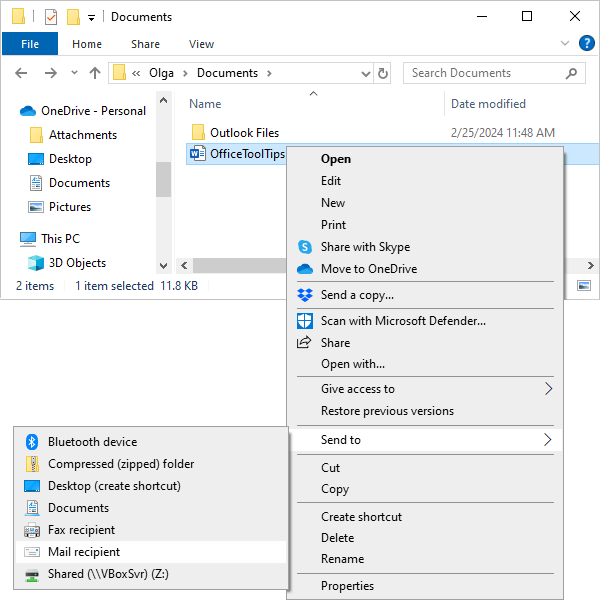Send to Desktop (create shortcut)

coord(151,486)
